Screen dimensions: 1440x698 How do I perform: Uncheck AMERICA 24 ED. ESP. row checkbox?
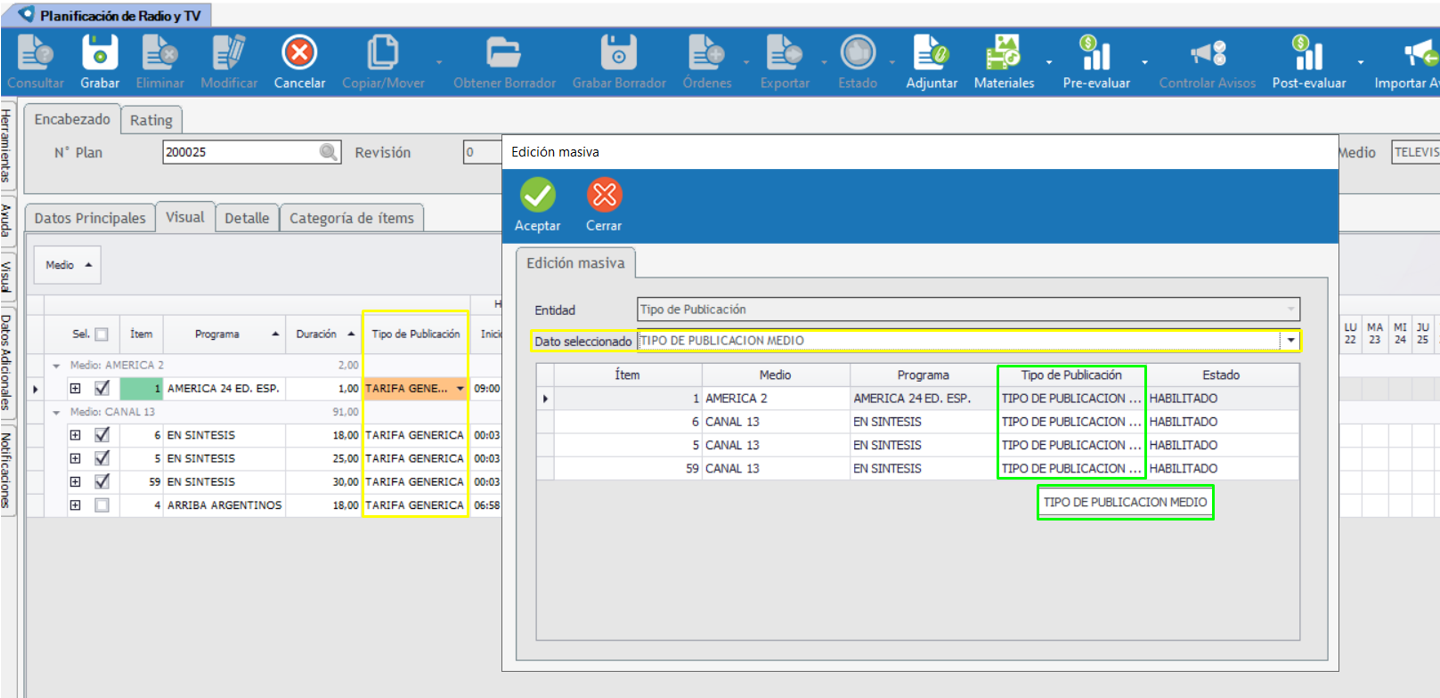pos(101,388)
